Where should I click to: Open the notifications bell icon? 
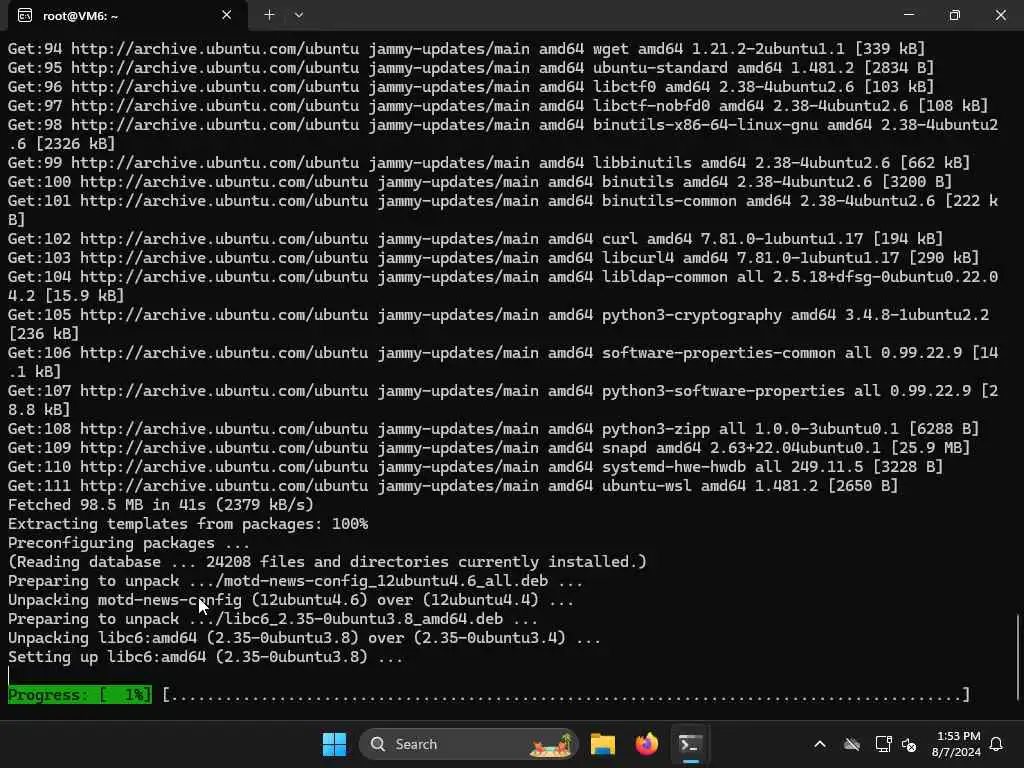pyautogui.click(x=997, y=744)
